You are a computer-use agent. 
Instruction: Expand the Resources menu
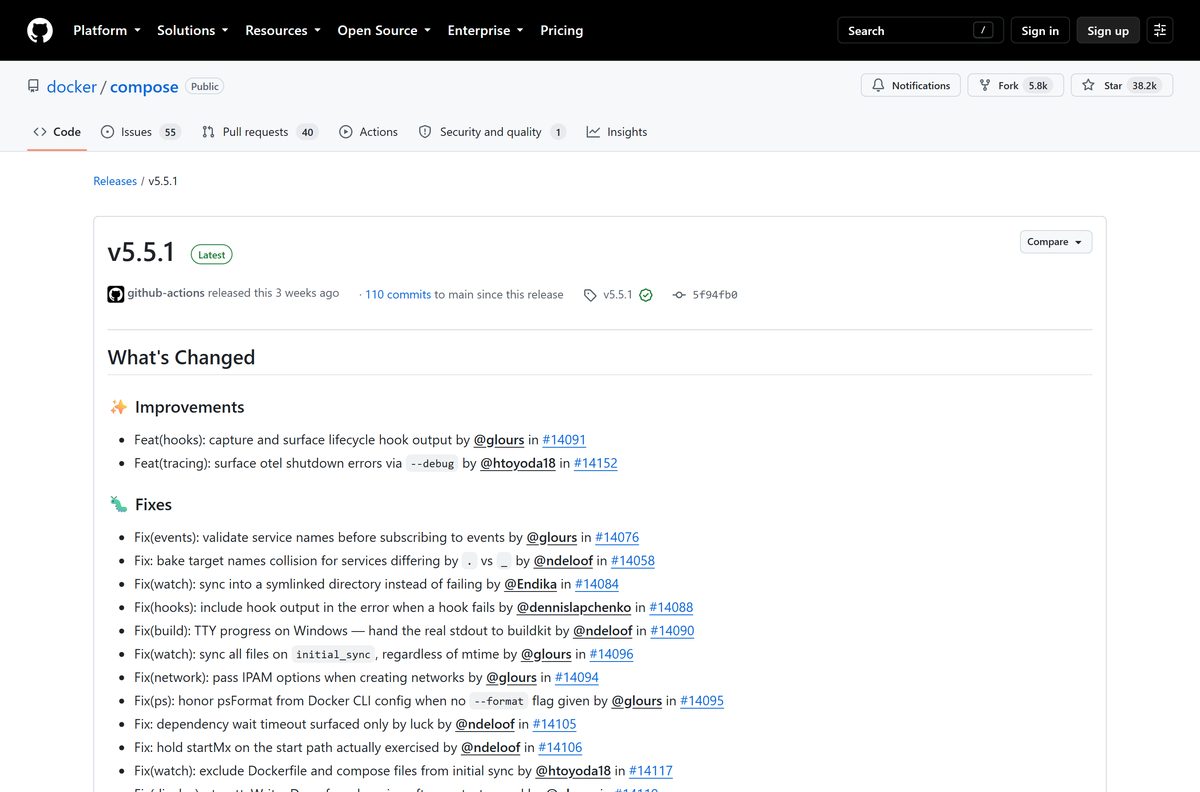283,31
